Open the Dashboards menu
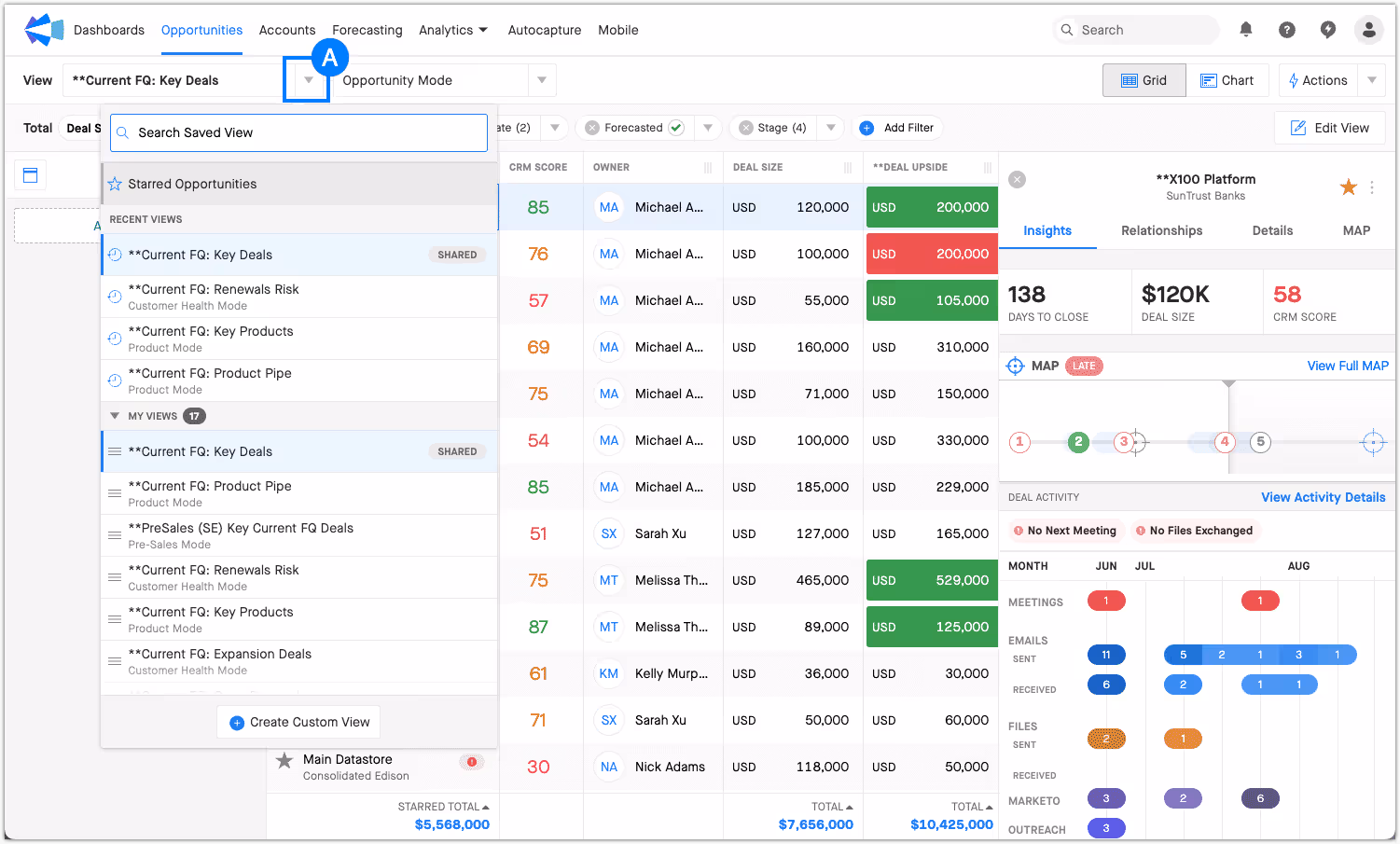1400x844 pixels. pyautogui.click(x=109, y=30)
